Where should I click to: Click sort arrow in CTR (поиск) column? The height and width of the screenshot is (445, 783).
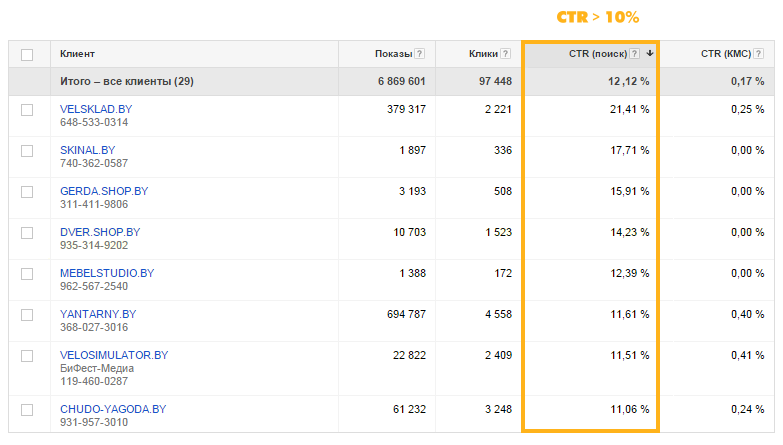click(x=650, y=54)
